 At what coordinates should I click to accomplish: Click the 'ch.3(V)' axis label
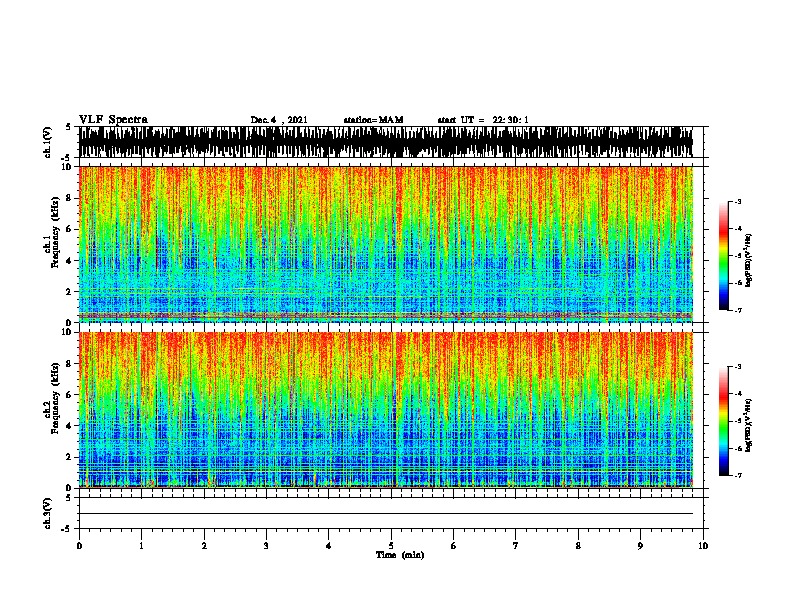[x=47, y=513]
